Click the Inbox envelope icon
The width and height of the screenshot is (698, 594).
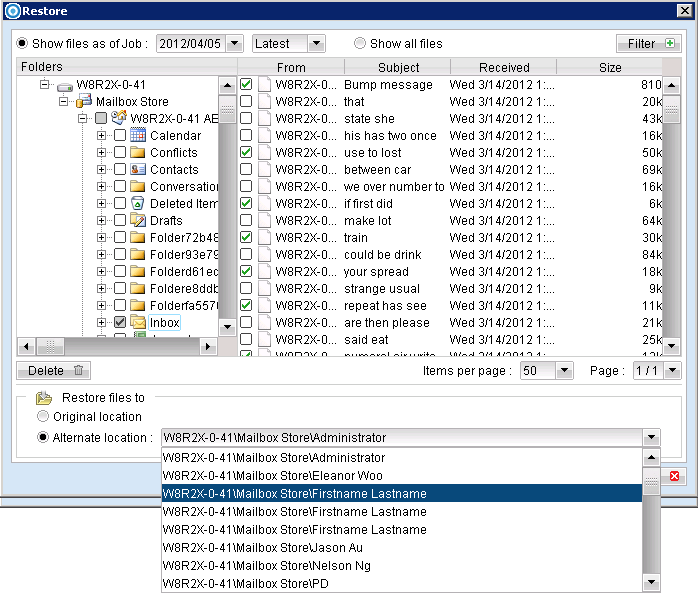click(x=138, y=323)
